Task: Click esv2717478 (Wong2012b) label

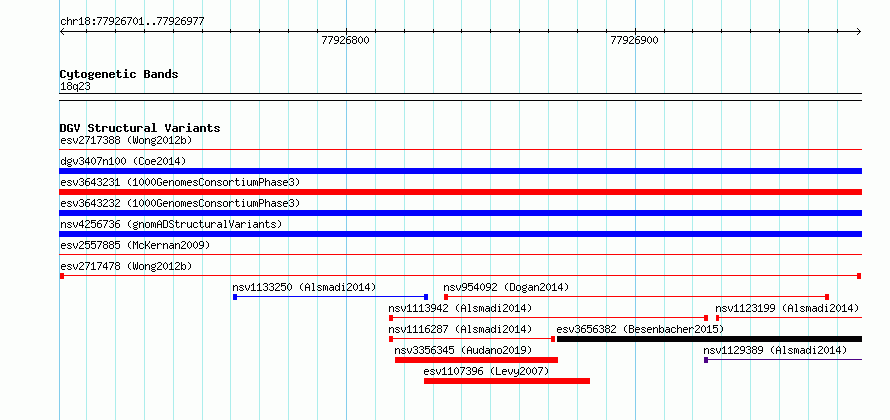Action: coord(126,266)
